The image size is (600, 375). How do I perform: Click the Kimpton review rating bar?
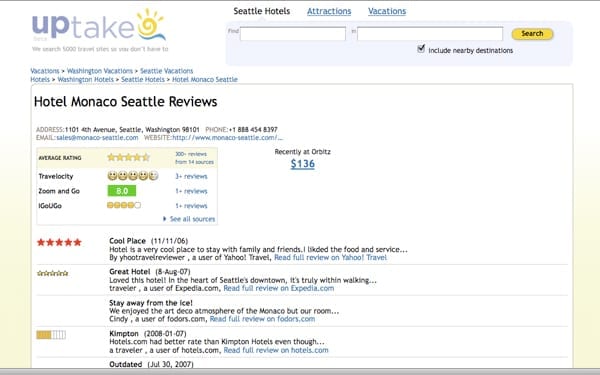coord(51,335)
